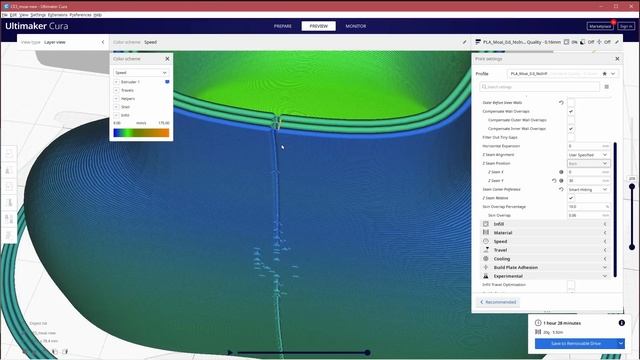Toggle Infill Travel Optimization checkbox
640x360 pixels.
pyautogui.click(x=571, y=284)
